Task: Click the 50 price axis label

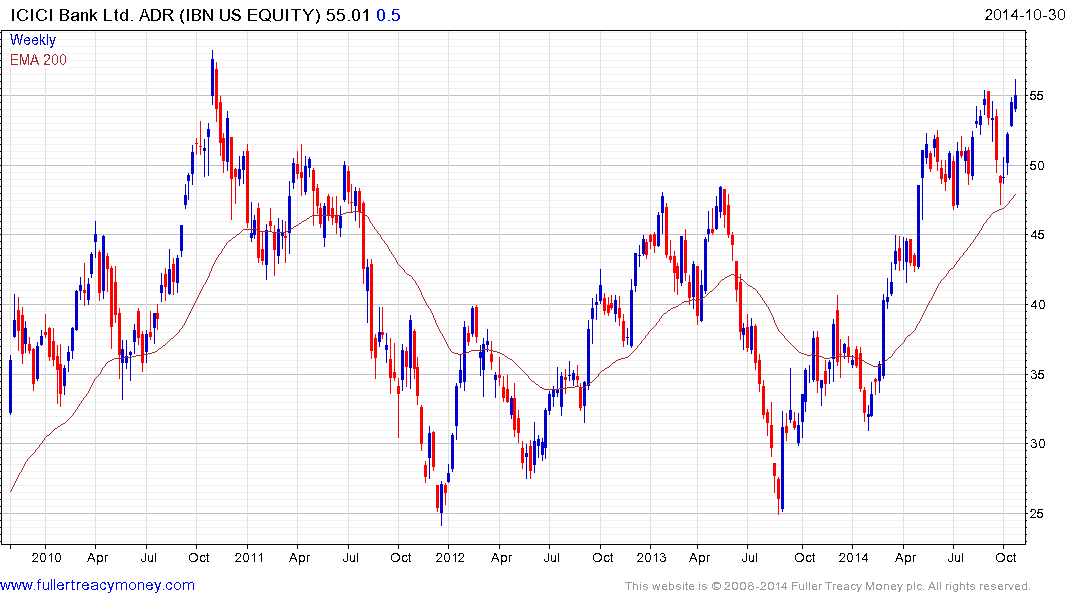Action: point(1037,165)
